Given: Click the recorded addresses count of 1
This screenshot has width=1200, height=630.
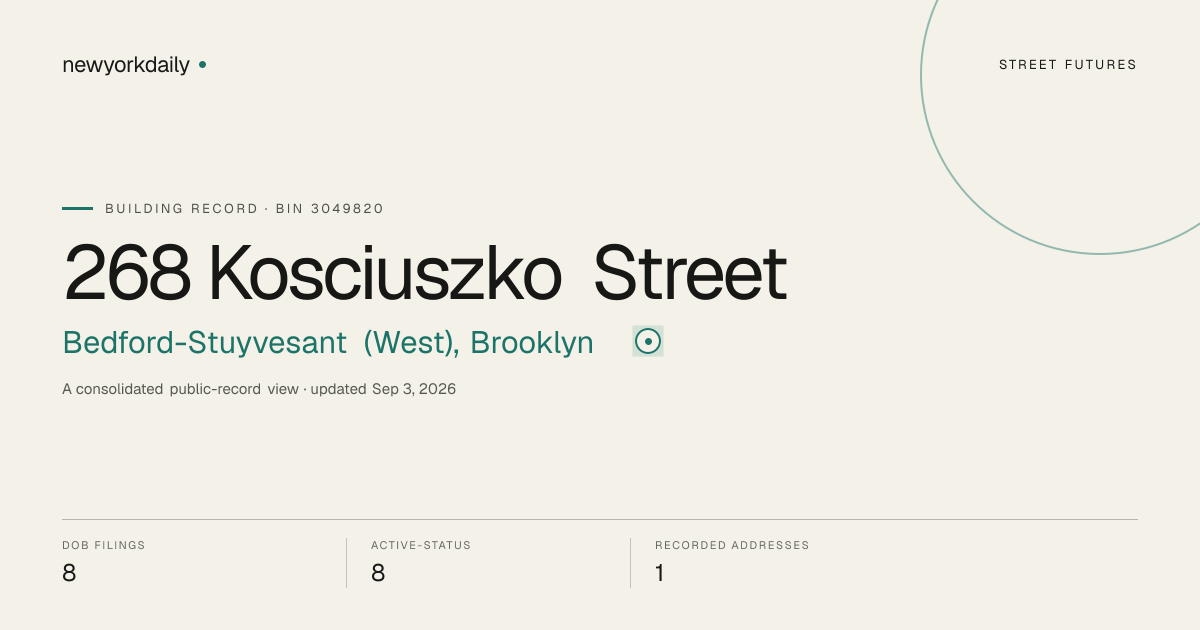Looking at the screenshot, I should (660, 573).
